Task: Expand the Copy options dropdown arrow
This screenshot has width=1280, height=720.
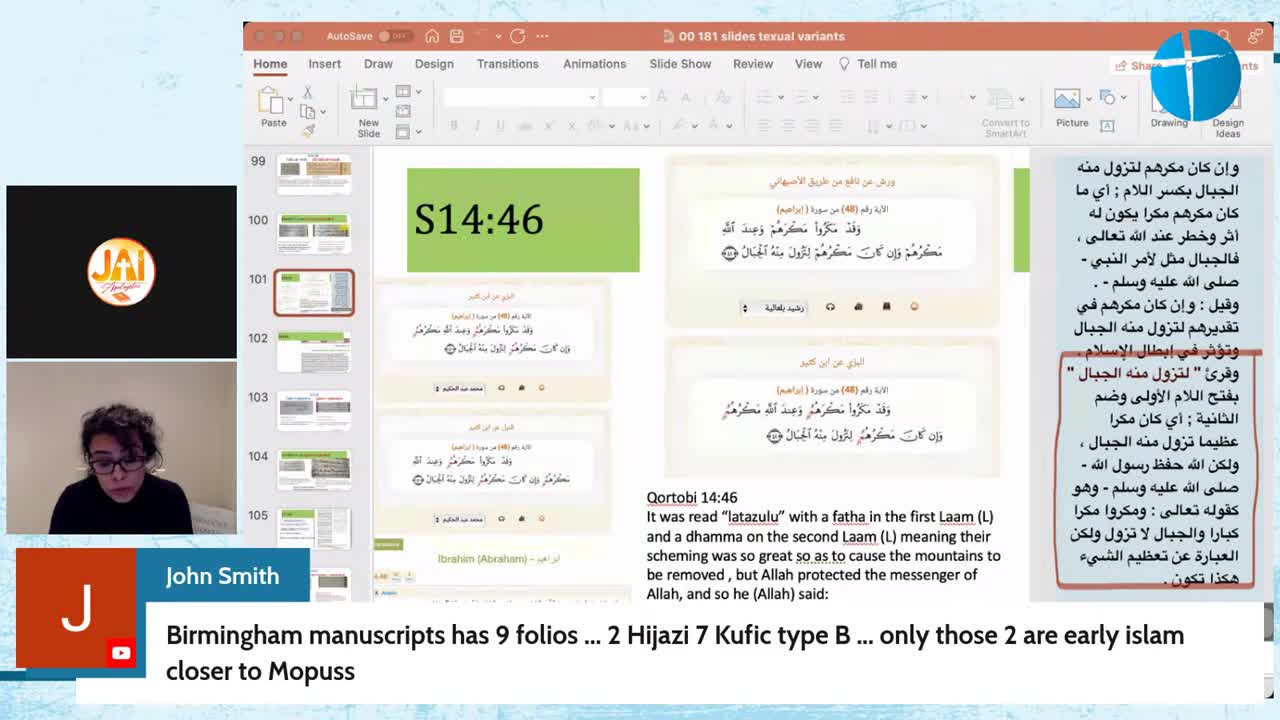Action: (x=322, y=112)
